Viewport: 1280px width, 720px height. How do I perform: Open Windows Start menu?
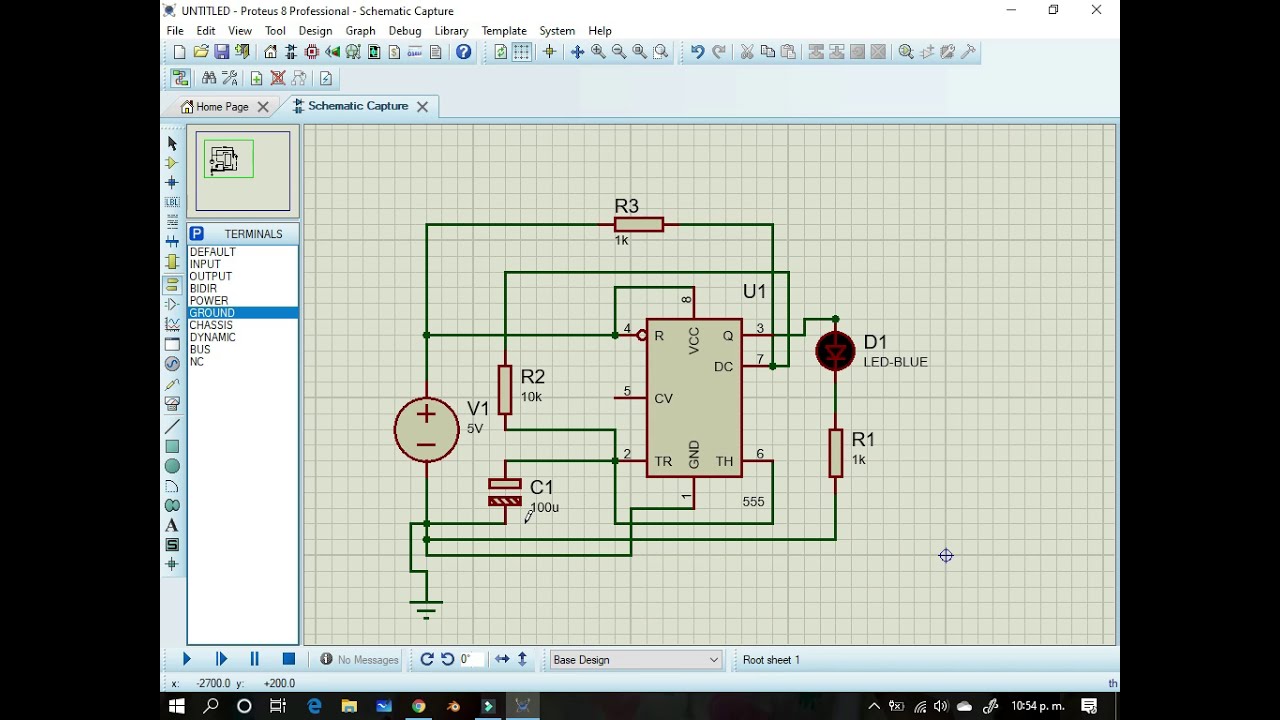(x=177, y=706)
